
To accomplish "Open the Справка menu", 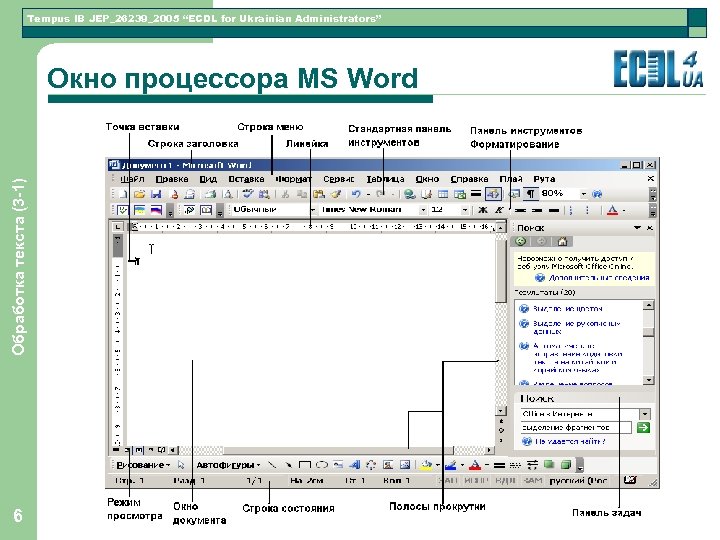I will click(x=469, y=179).
